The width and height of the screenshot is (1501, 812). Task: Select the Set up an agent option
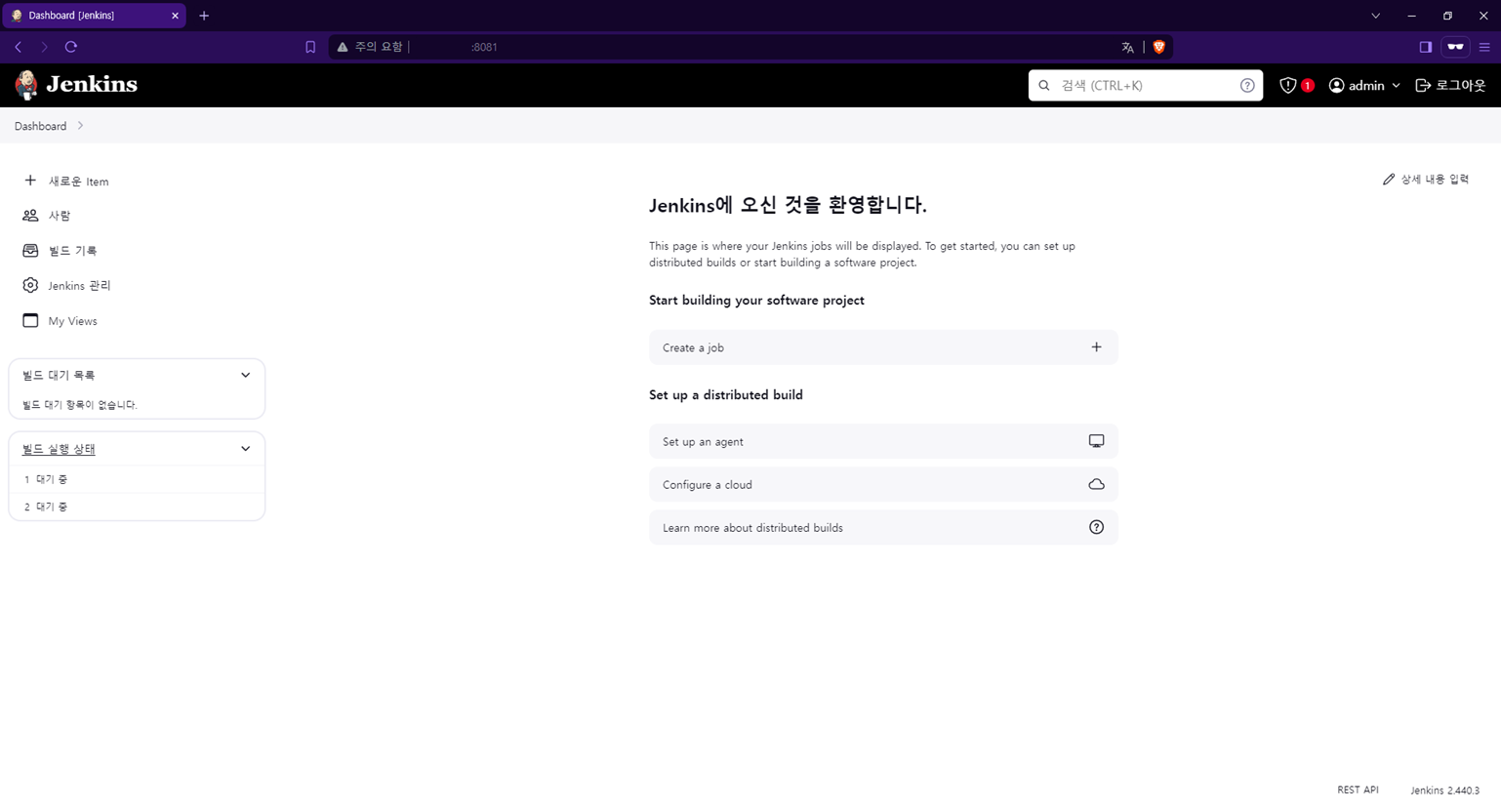pyautogui.click(x=882, y=441)
